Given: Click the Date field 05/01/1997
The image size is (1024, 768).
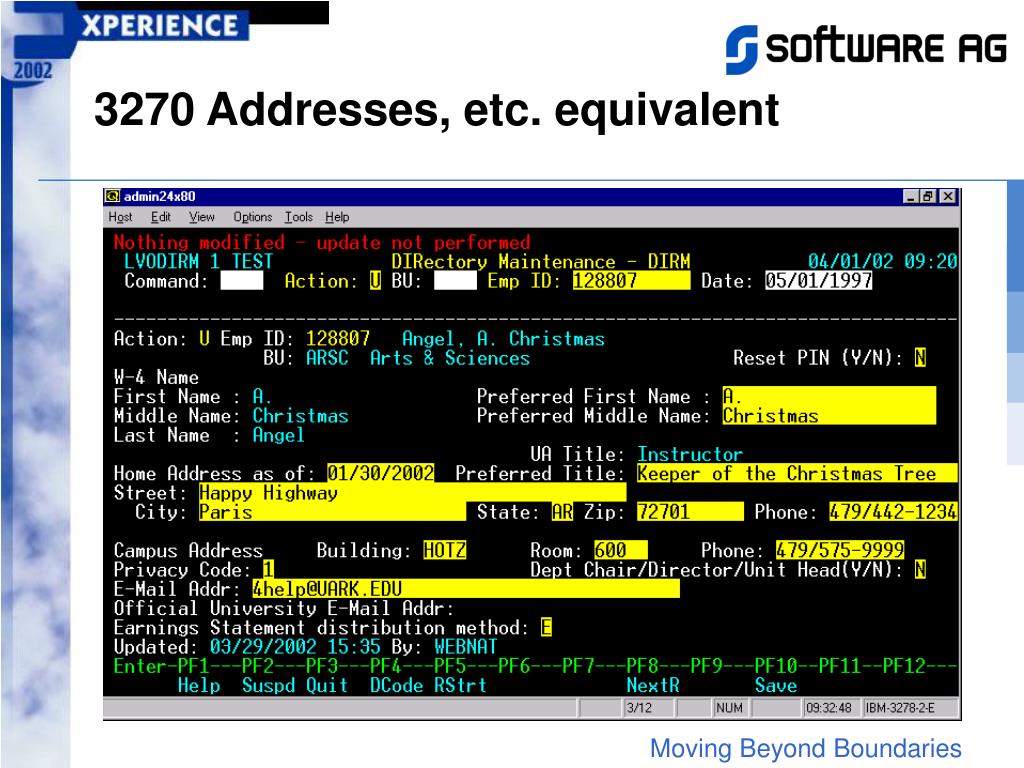Looking at the screenshot, I should click(x=818, y=281).
